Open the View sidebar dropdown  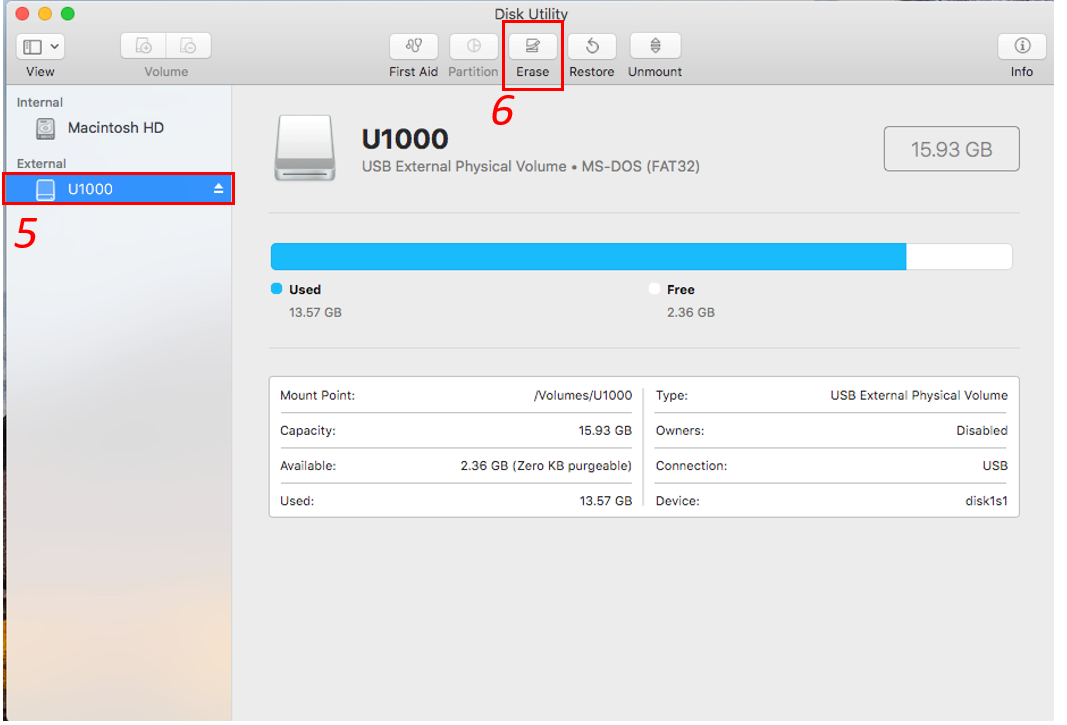(40, 46)
